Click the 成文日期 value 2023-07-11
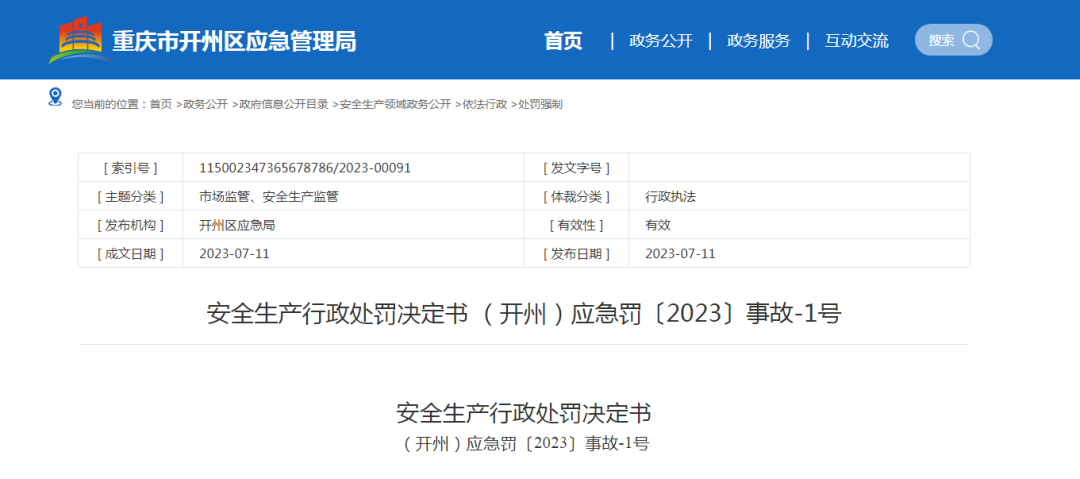The width and height of the screenshot is (1080, 479). [234, 254]
